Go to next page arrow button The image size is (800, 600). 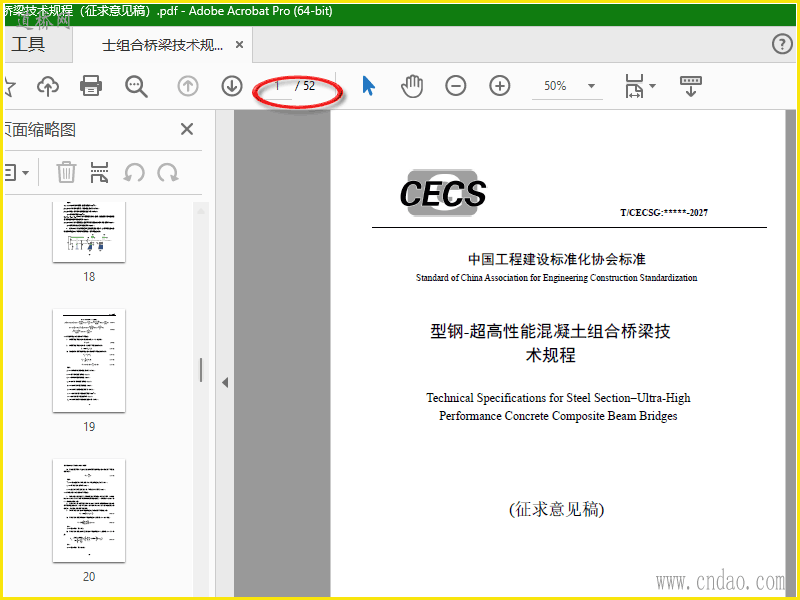click(x=232, y=86)
